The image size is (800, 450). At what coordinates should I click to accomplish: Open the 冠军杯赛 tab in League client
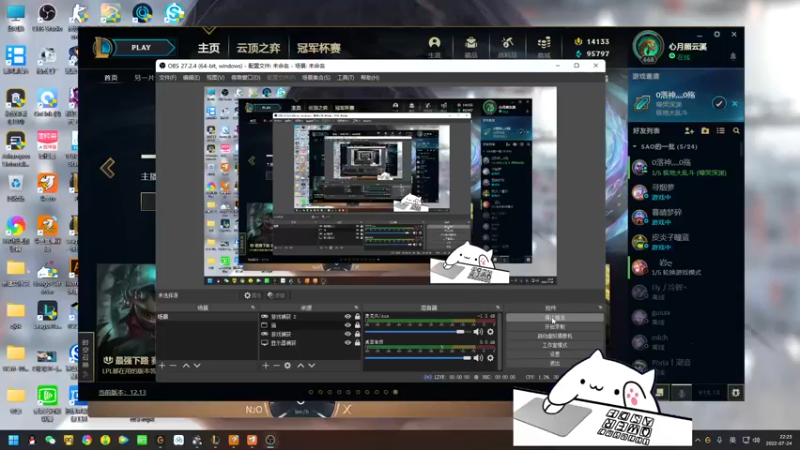pos(318,48)
